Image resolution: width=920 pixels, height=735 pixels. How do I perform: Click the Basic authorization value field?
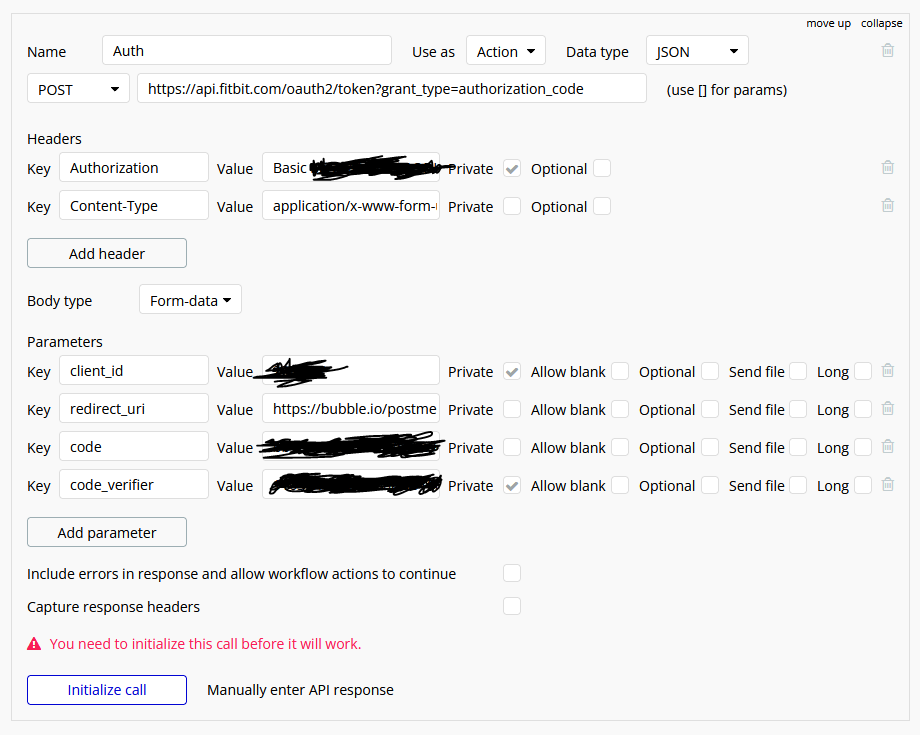(351, 168)
